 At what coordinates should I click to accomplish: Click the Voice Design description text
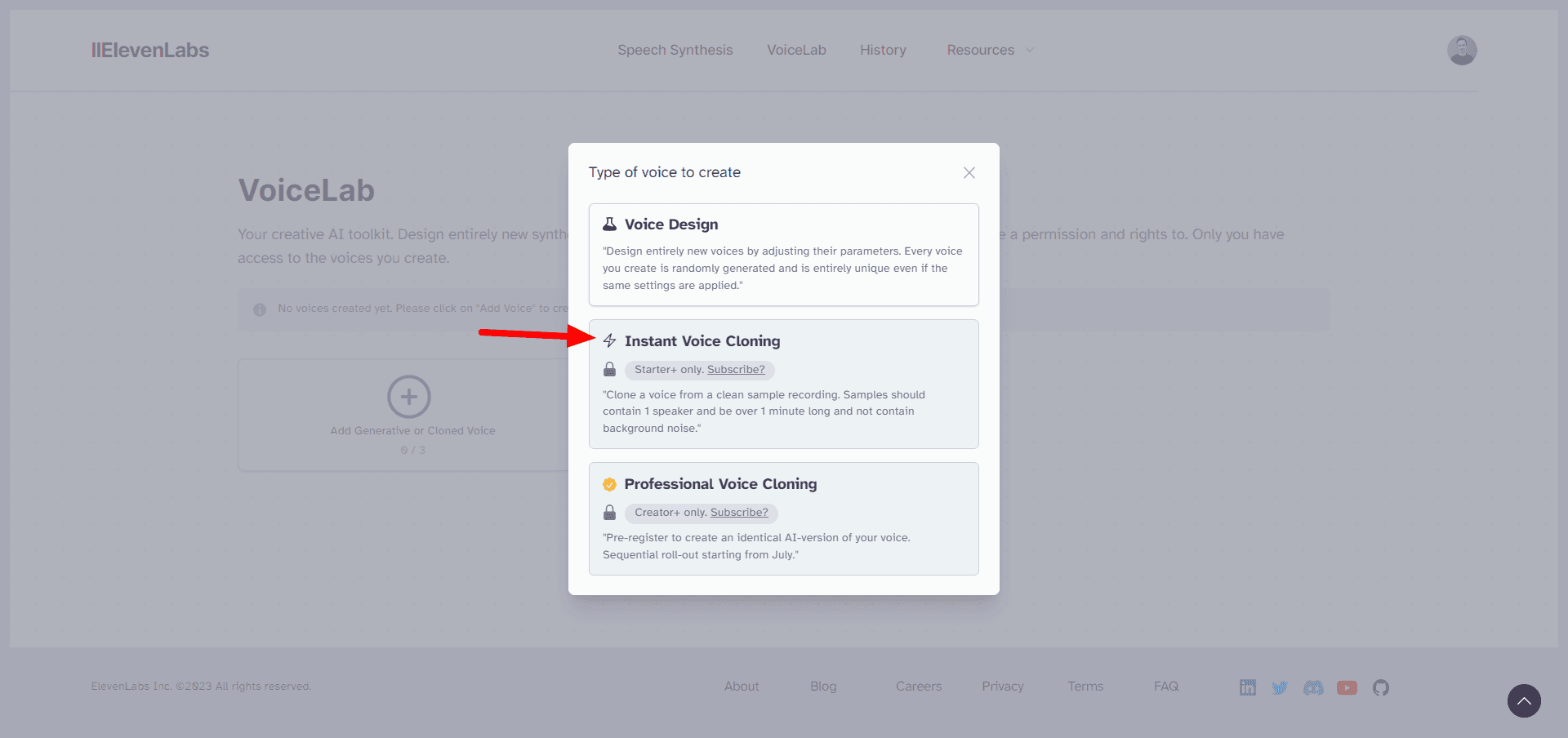coord(782,268)
